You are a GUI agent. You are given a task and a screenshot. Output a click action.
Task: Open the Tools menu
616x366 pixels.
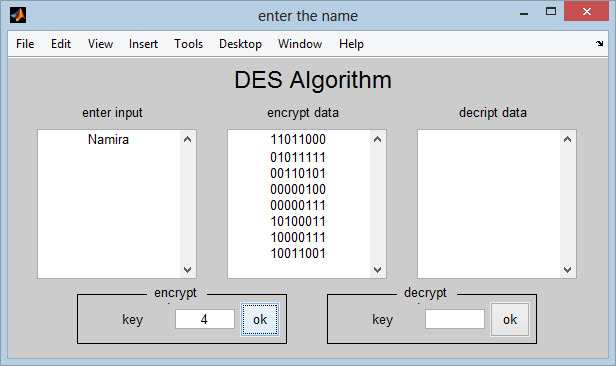click(x=189, y=44)
